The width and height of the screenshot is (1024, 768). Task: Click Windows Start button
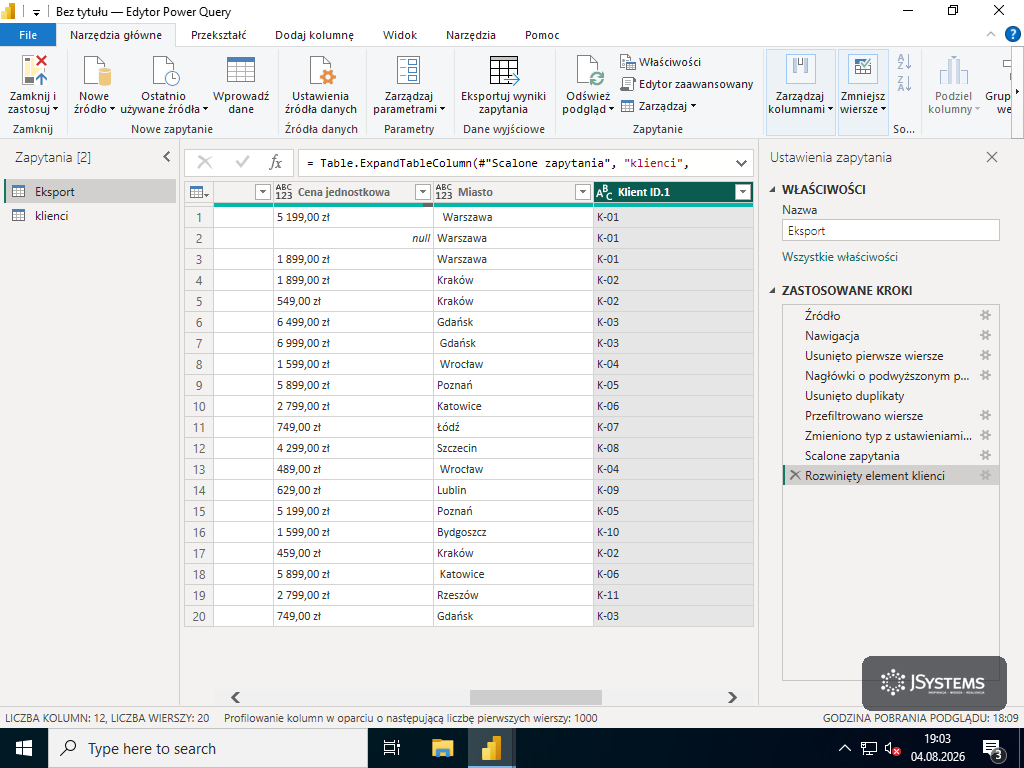[x=24, y=748]
